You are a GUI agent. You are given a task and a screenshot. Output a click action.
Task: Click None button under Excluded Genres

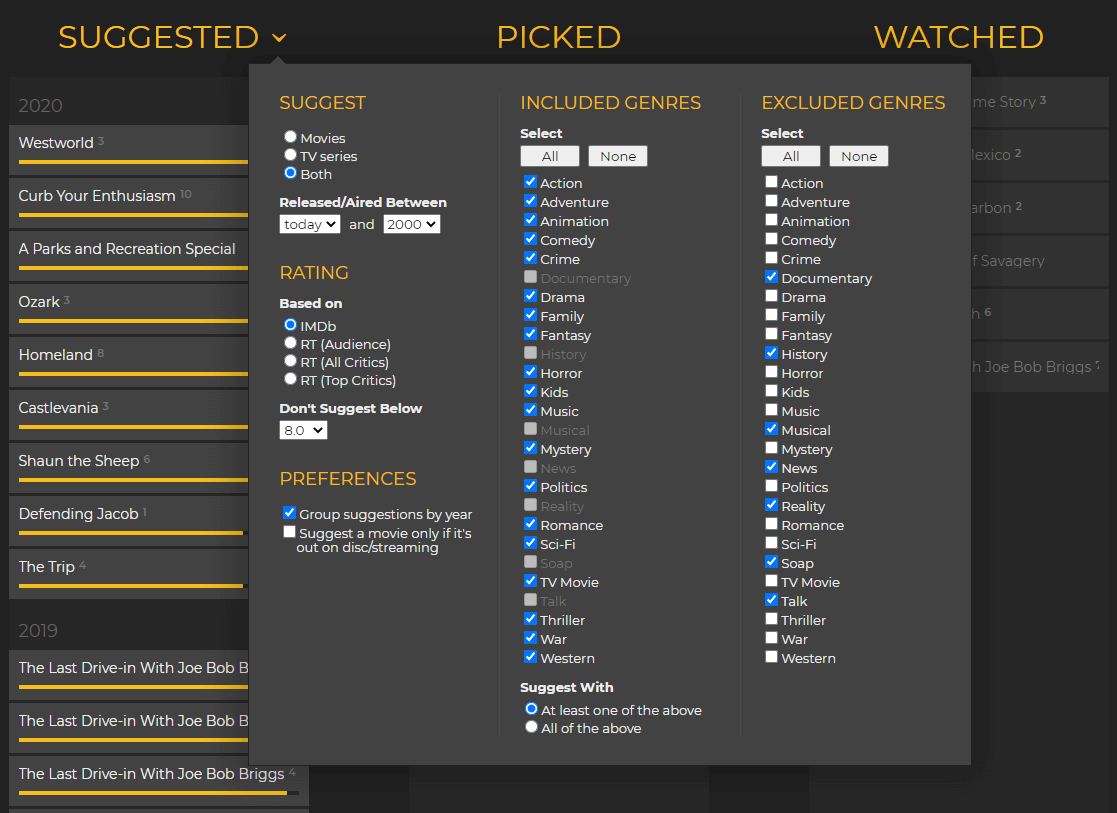point(859,156)
